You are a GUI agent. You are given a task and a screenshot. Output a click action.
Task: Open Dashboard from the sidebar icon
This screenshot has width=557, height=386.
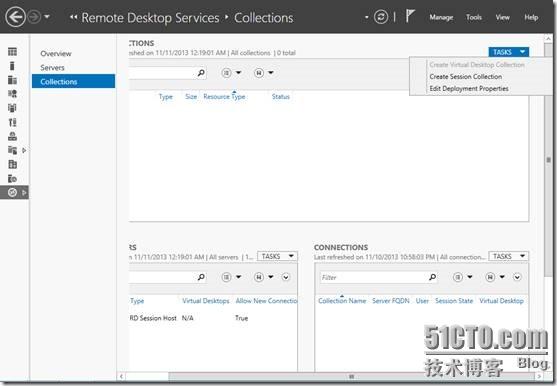(12, 52)
